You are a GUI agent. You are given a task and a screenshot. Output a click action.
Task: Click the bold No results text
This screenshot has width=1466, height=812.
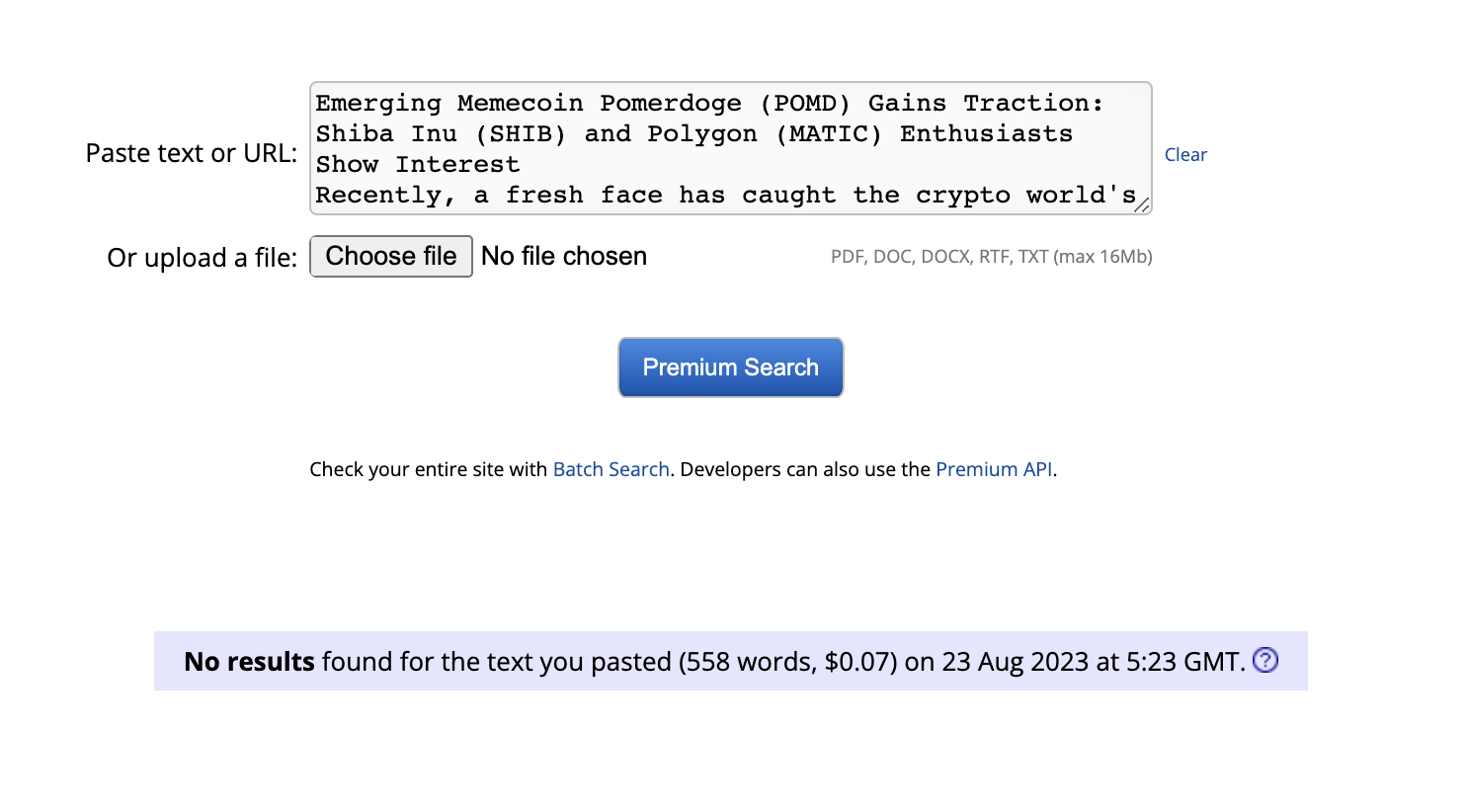[250, 661]
